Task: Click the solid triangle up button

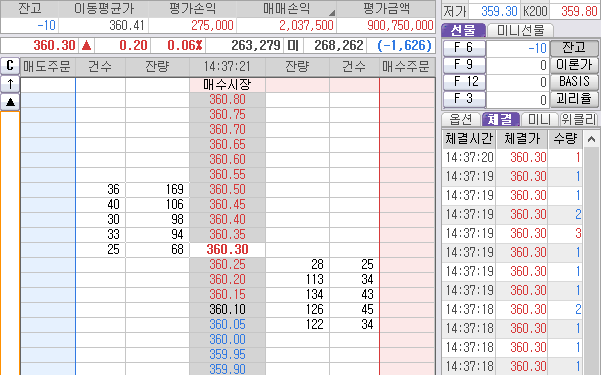Action: (x=10, y=102)
